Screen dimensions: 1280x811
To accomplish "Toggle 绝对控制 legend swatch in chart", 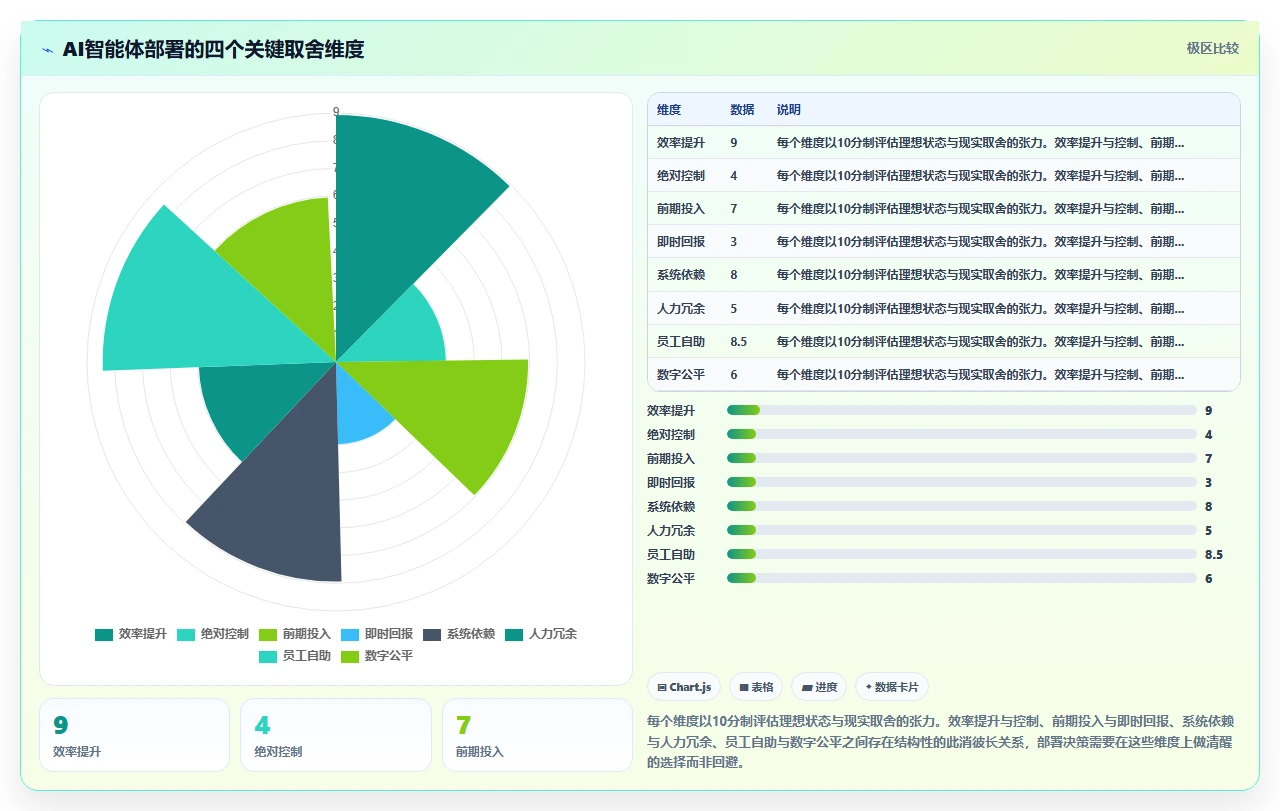I will point(186,634).
